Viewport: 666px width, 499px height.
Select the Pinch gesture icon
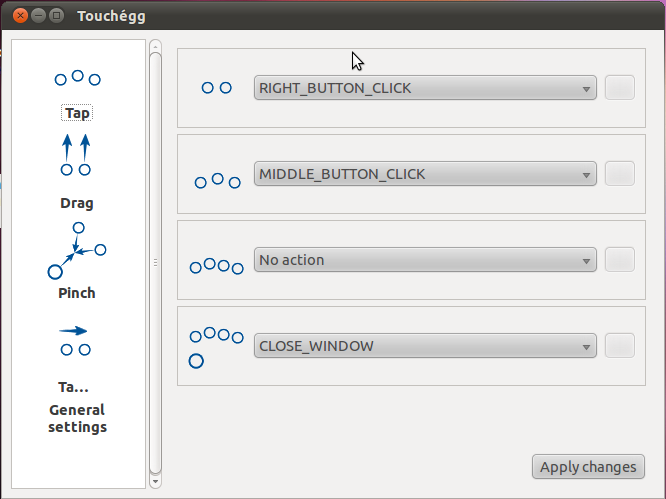tap(77, 251)
